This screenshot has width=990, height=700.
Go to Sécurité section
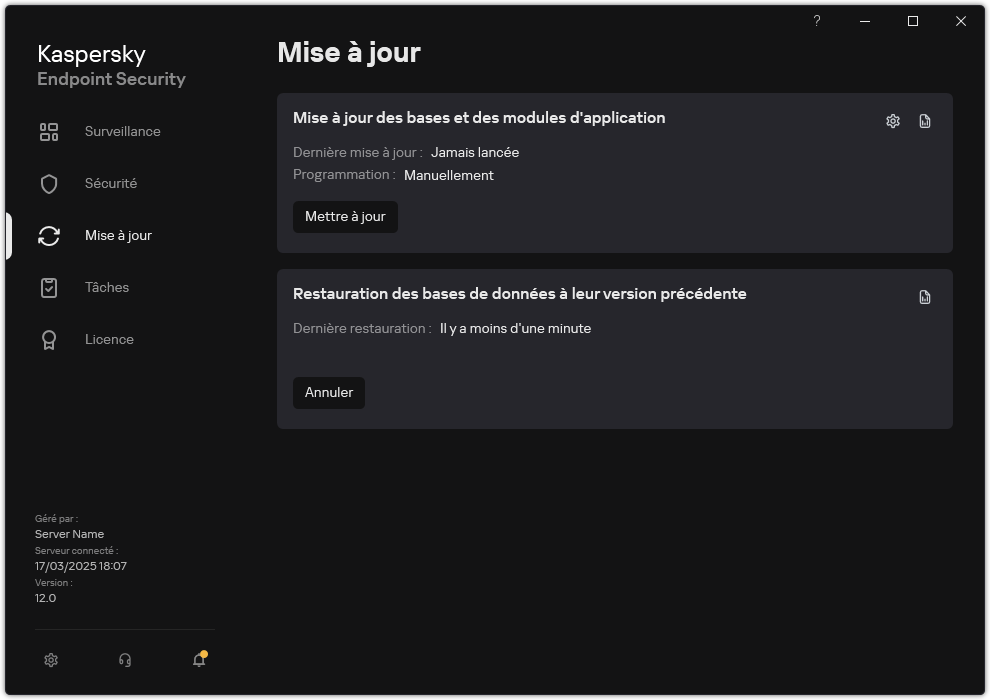click(110, 183)
